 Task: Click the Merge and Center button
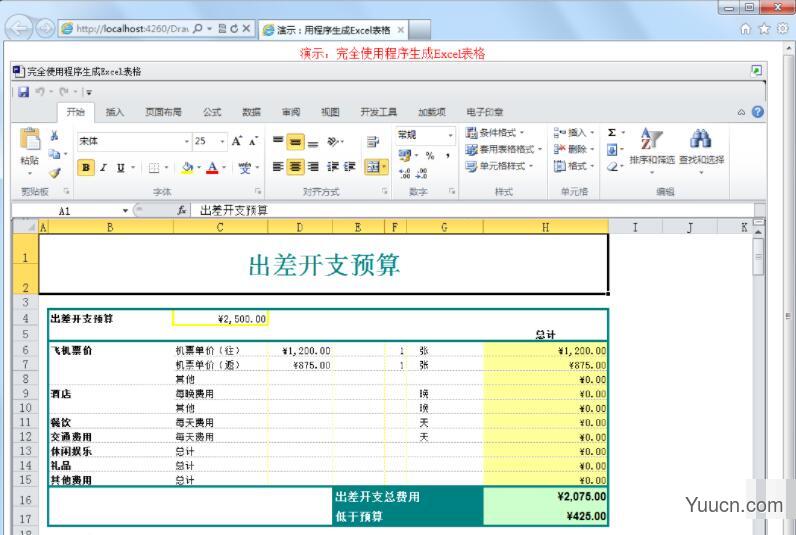[376, 166]
